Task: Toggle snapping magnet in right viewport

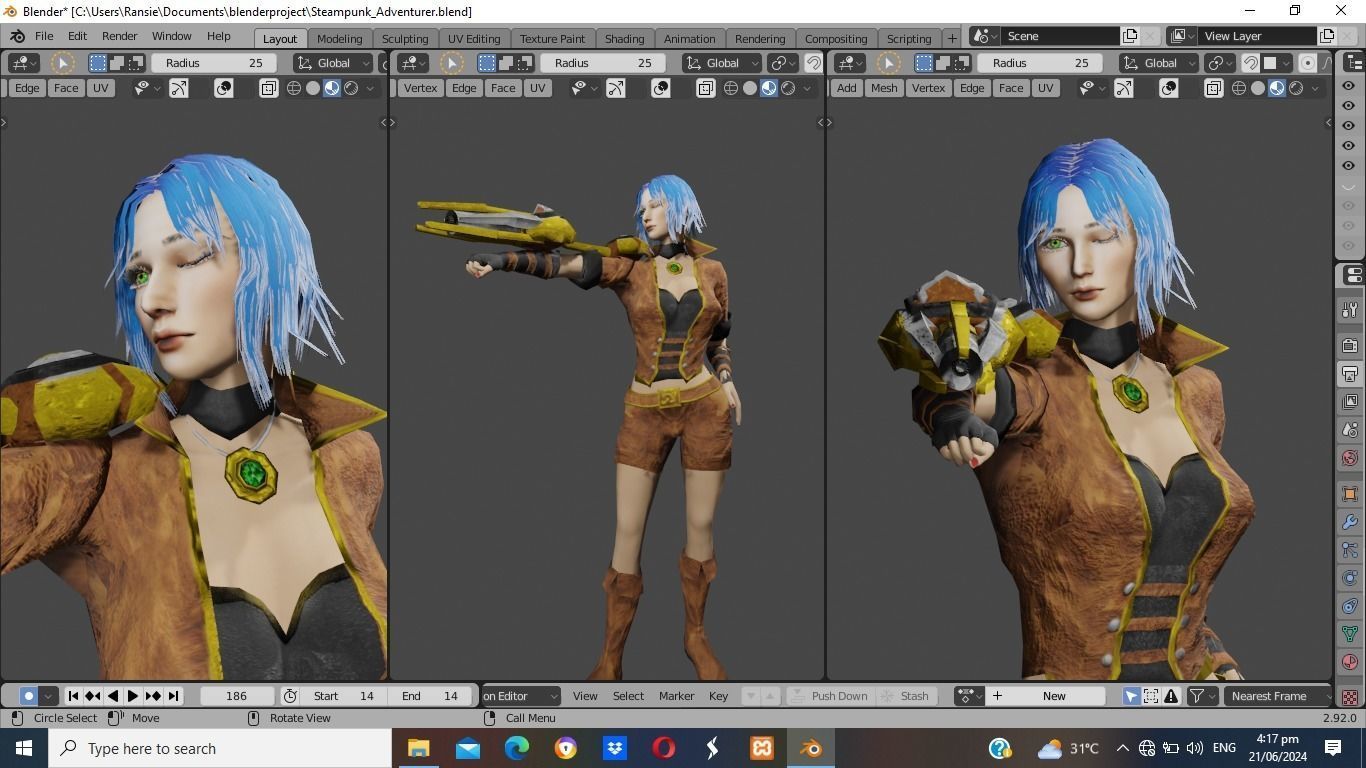Action: [x=1250, y=63]
